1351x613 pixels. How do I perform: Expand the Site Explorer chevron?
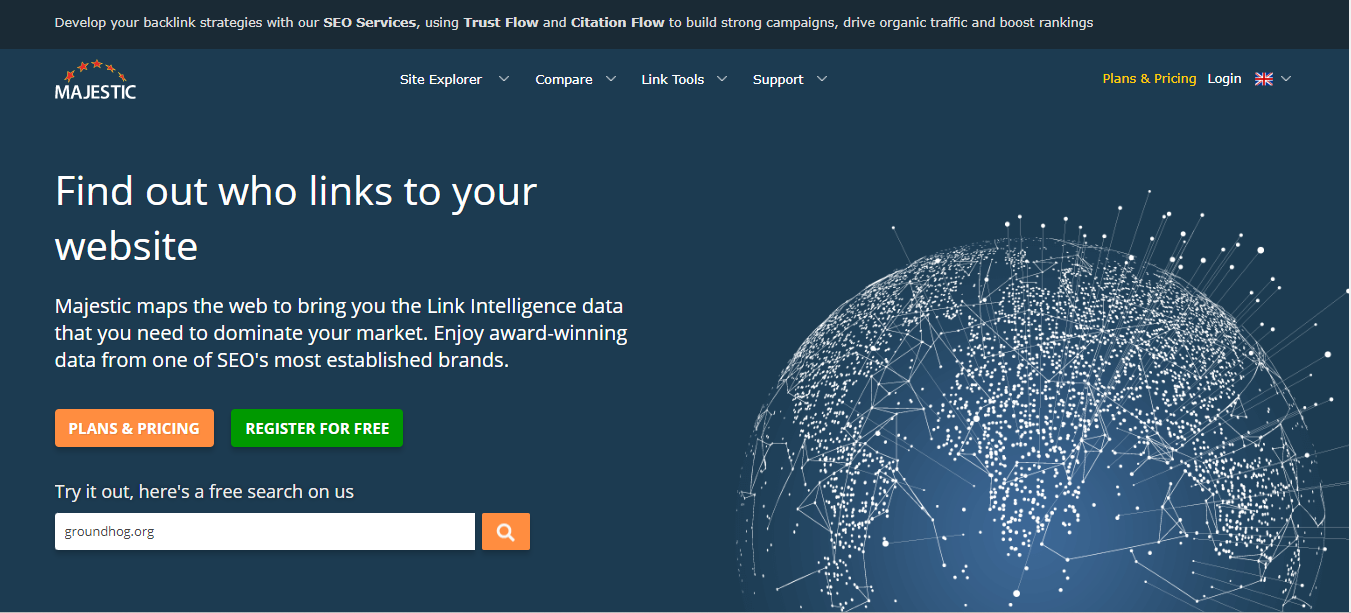[504, 79]
